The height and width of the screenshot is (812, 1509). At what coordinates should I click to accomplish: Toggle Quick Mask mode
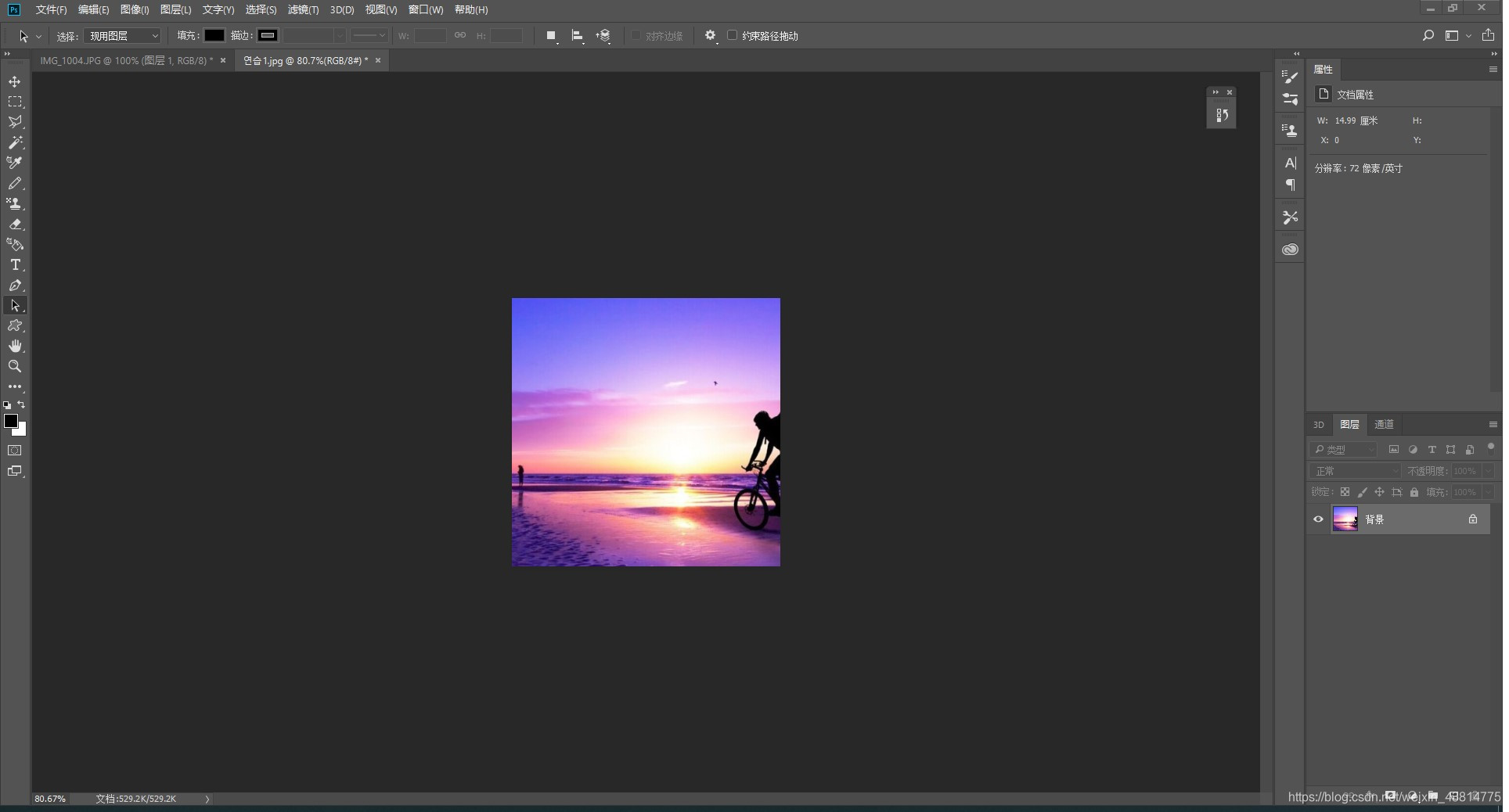(15, 451)
